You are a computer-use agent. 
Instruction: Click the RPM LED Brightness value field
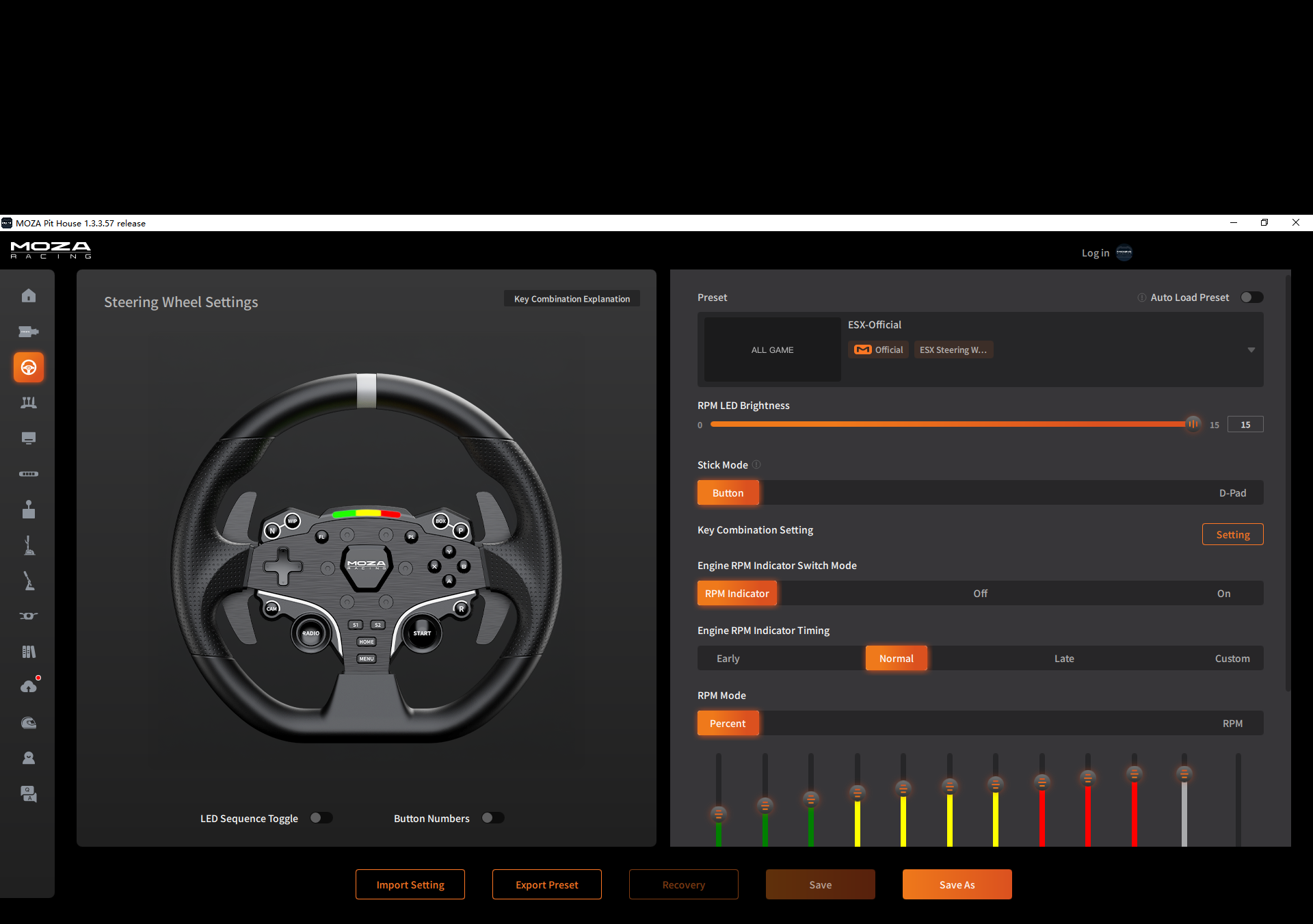[1245, 425]
